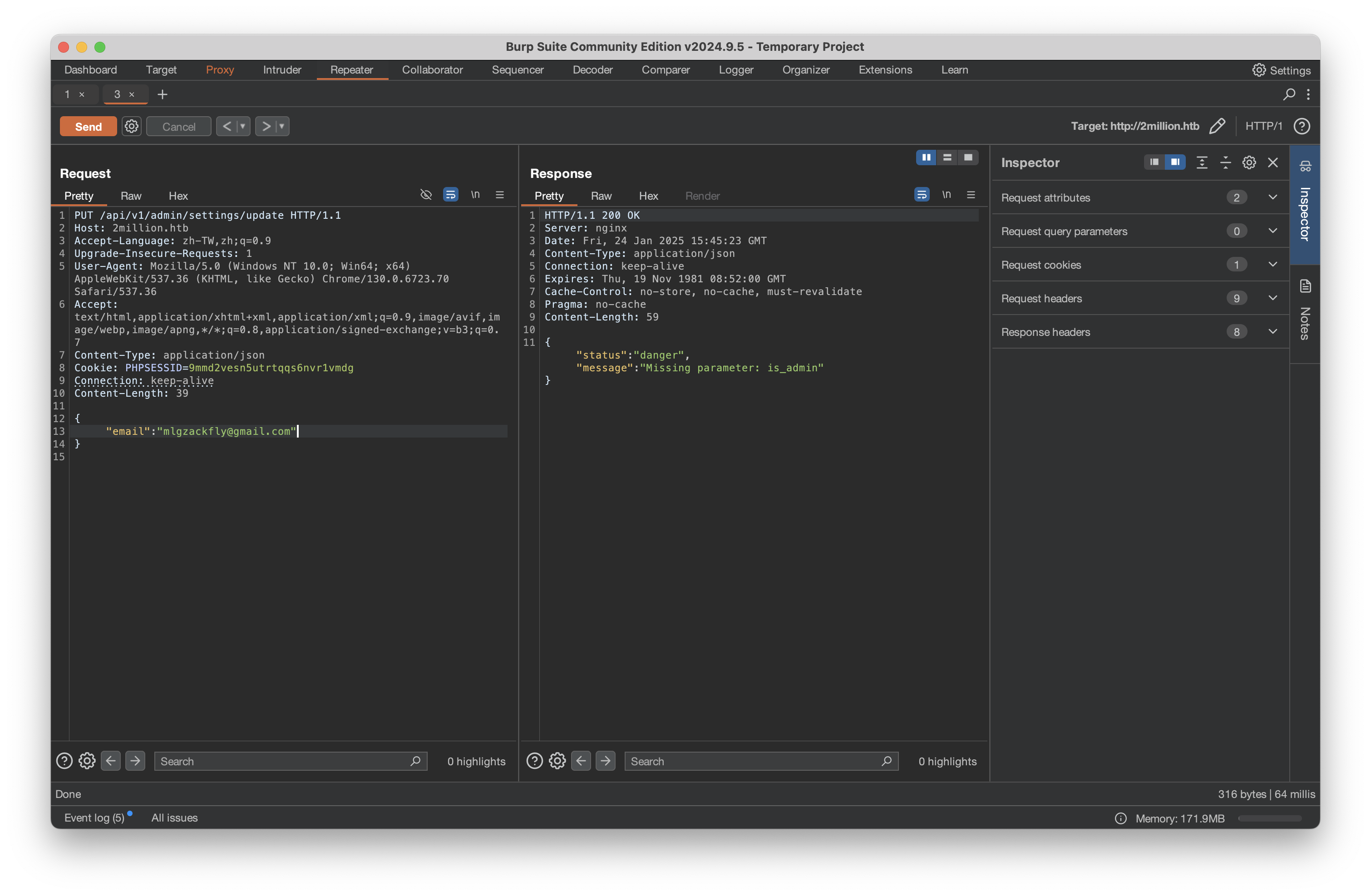Open the Intruder tab
The width and height of the screenshot is (1371, 896).
click(281, 70)
